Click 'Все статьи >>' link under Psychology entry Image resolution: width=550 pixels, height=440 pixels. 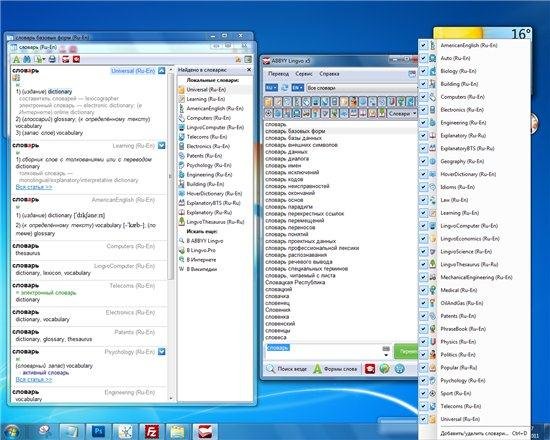34,380
